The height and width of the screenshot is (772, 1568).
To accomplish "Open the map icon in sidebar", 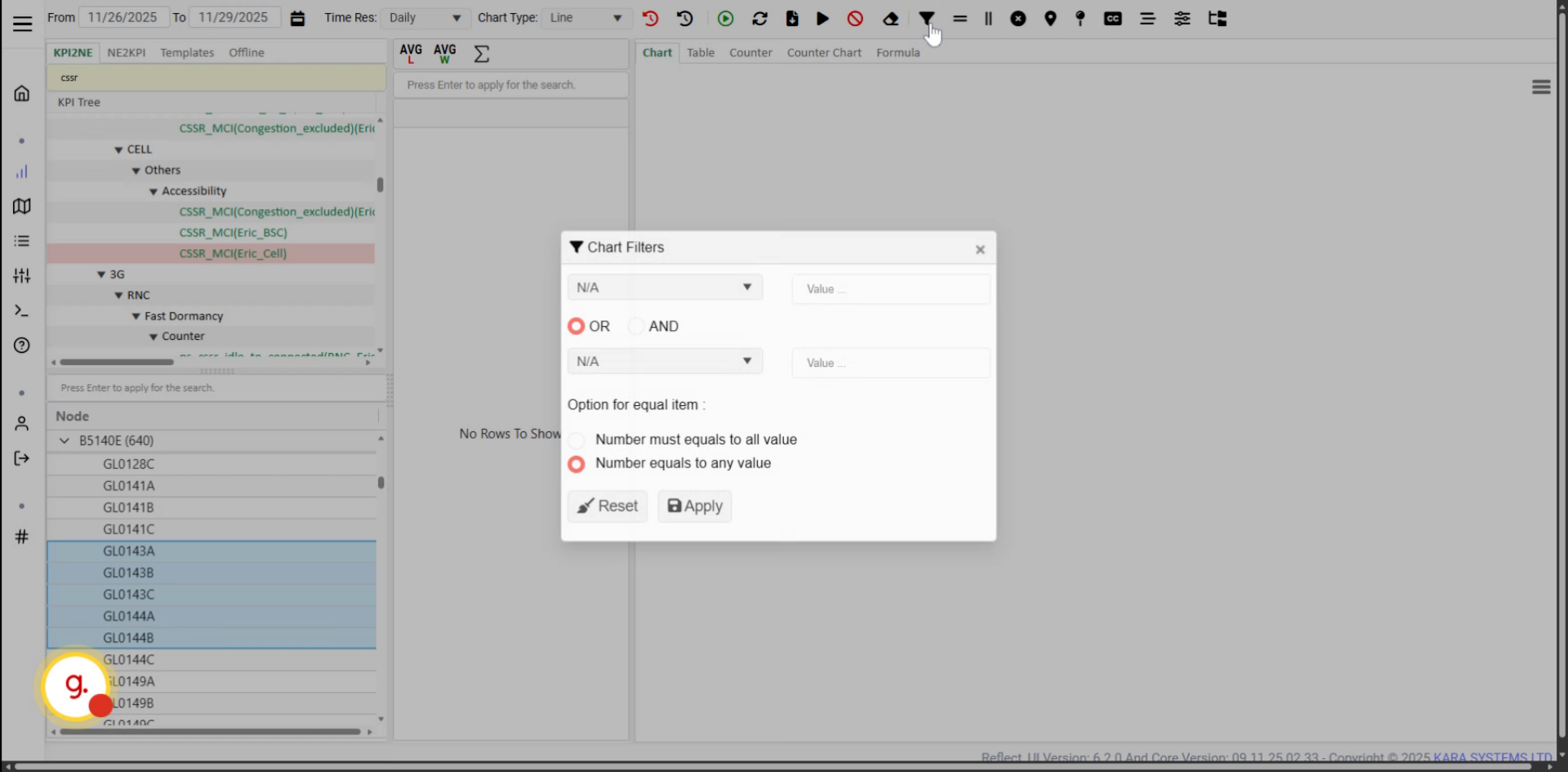I will coord(22,206).
